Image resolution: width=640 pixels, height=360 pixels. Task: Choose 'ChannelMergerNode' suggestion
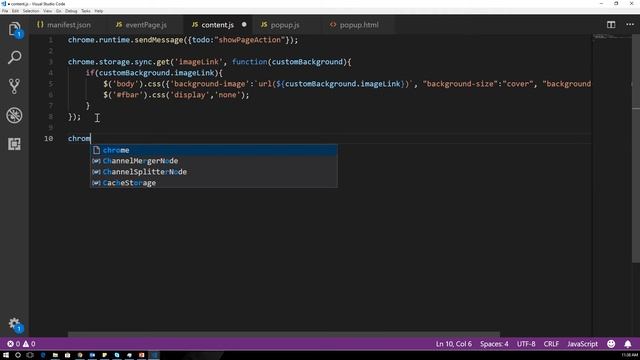point(213,161)
